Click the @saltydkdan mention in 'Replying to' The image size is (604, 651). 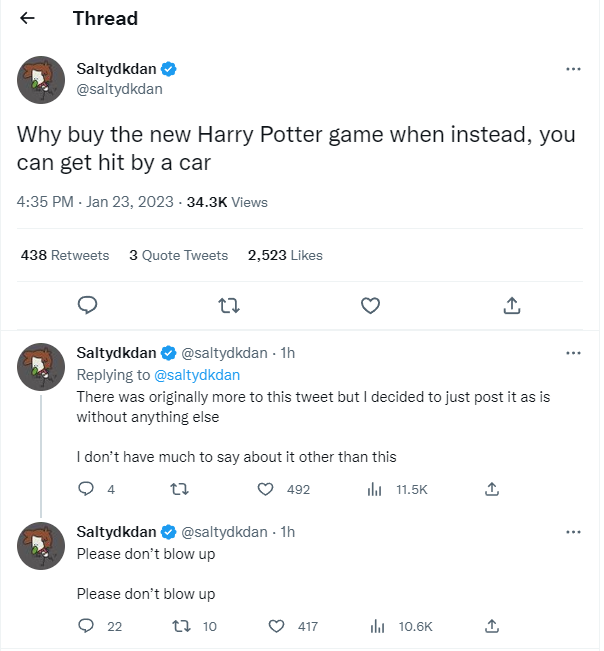pos(197,375)
